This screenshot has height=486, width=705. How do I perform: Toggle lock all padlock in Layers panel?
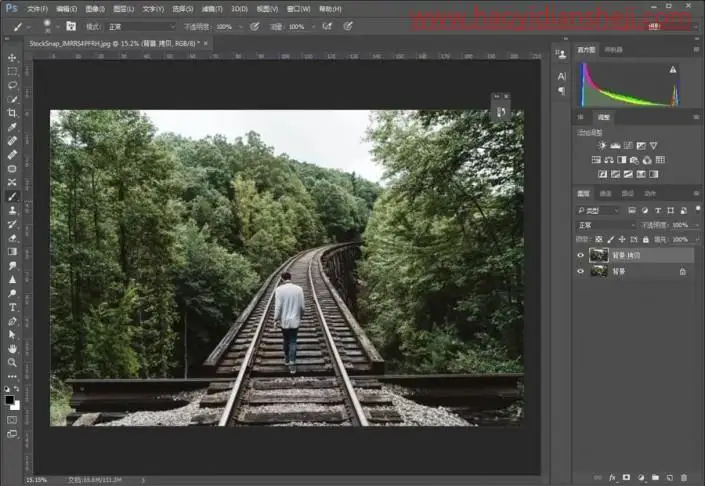(646, 239)
